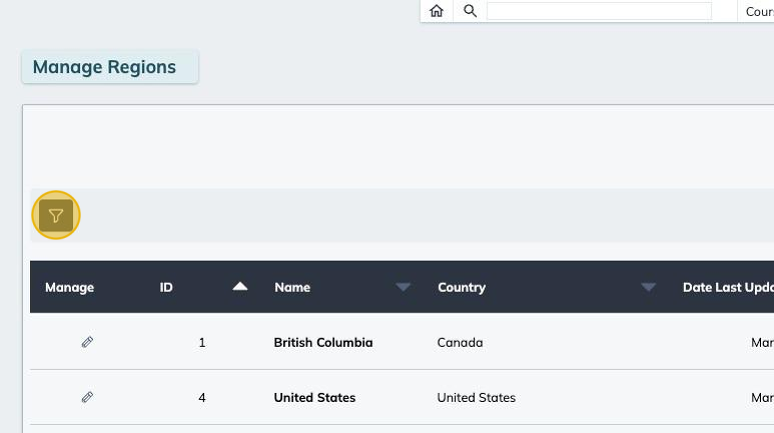Open the Country column dropdown arrow
Viewport: 774px width, 433px height.
(648, 287)
